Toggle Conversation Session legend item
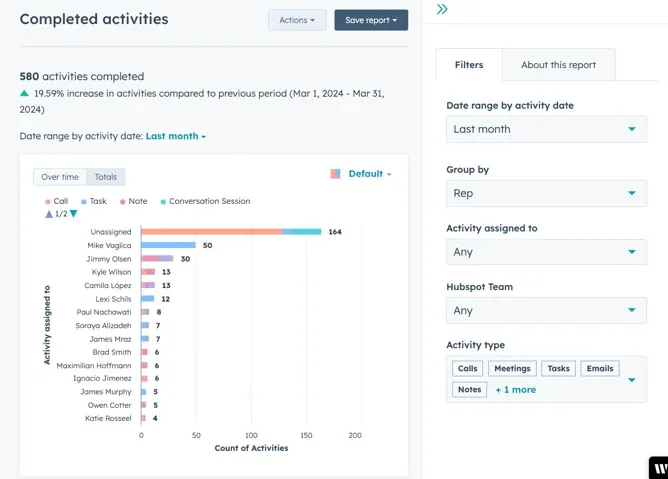This screenshot has width=668, height=479. tap(205, 201)
